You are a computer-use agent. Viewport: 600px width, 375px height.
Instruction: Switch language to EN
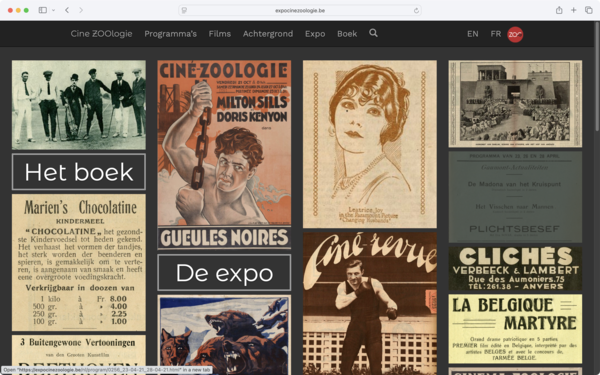(x=473, y=34)
